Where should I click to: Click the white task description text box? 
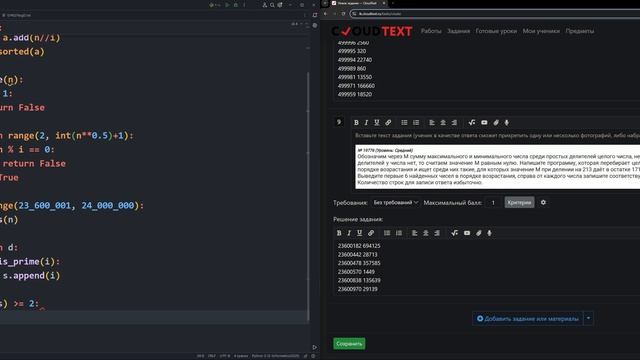coord(498,167)
